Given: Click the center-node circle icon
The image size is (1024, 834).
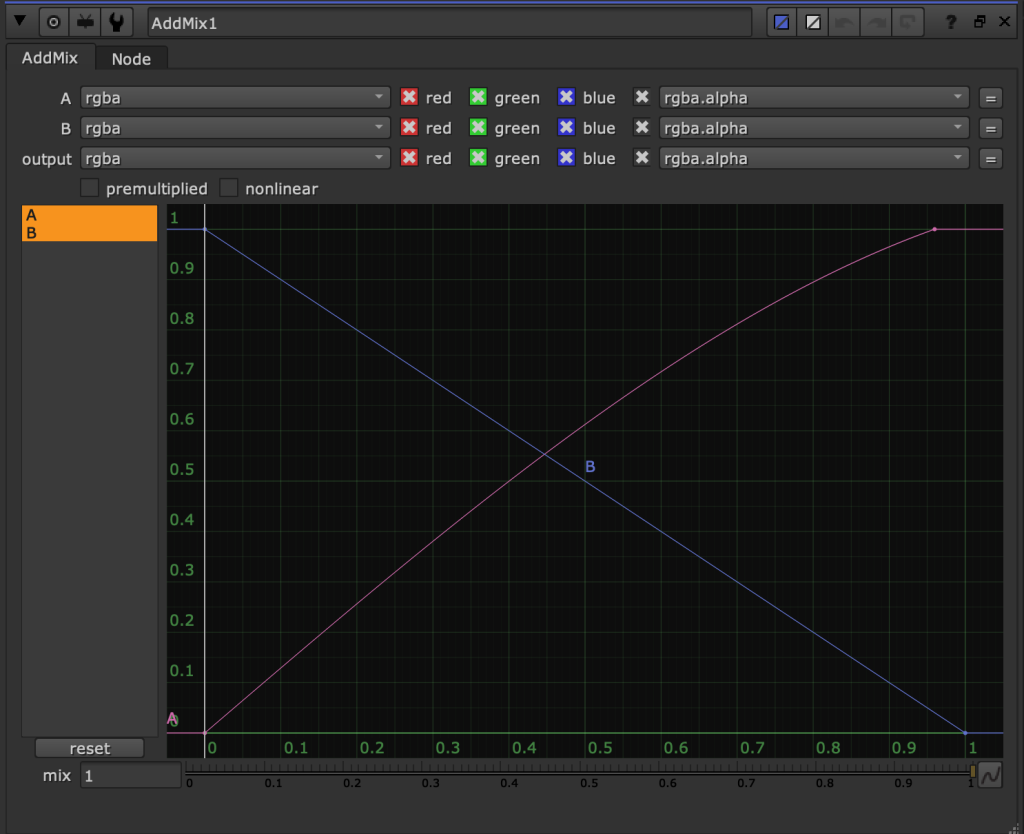Looking at the screenshot, I should (x=54, y=22).
